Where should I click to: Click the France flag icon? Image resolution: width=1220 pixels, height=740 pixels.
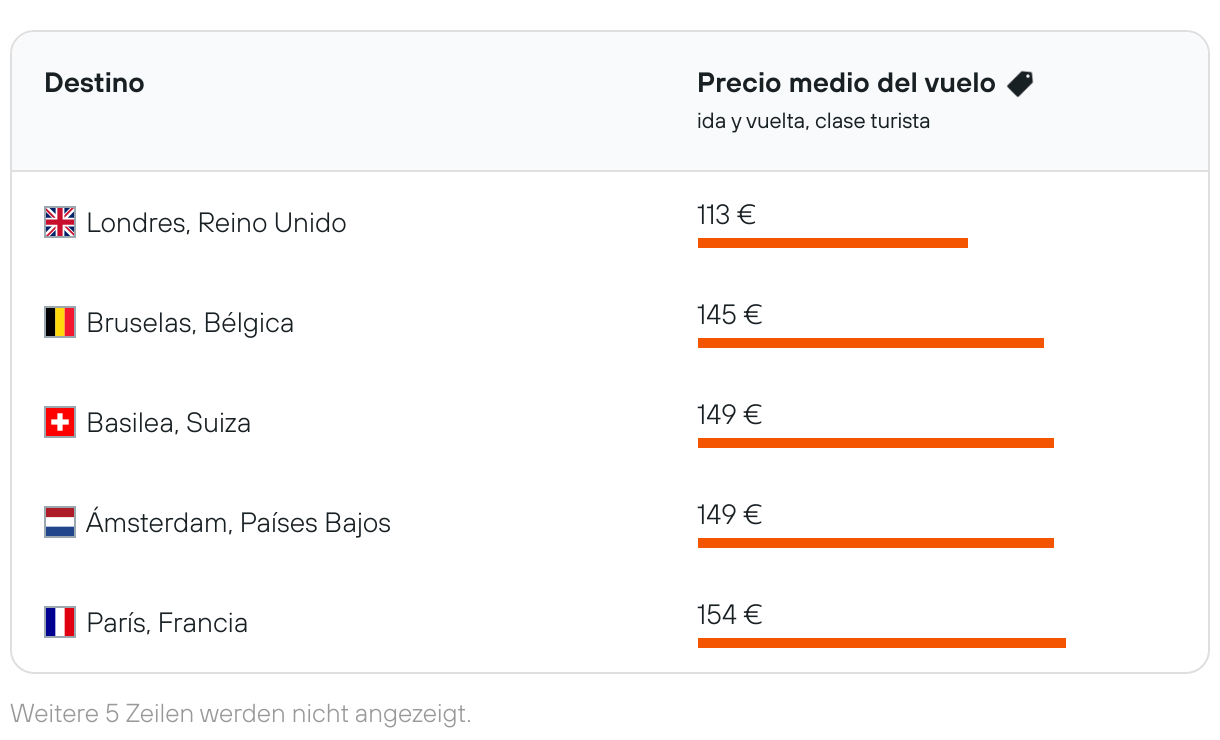[x=60, y=622]
